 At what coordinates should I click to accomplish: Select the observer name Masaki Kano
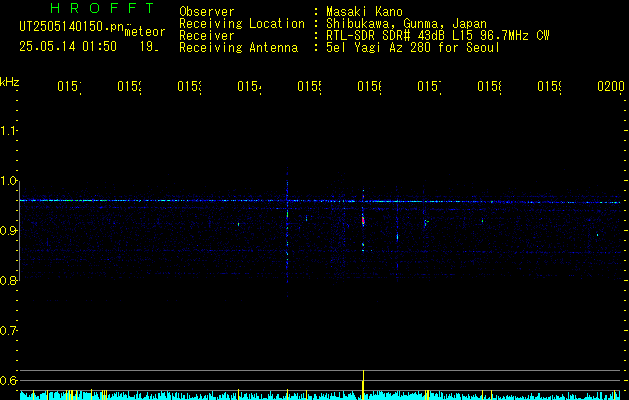coord(364,12)
